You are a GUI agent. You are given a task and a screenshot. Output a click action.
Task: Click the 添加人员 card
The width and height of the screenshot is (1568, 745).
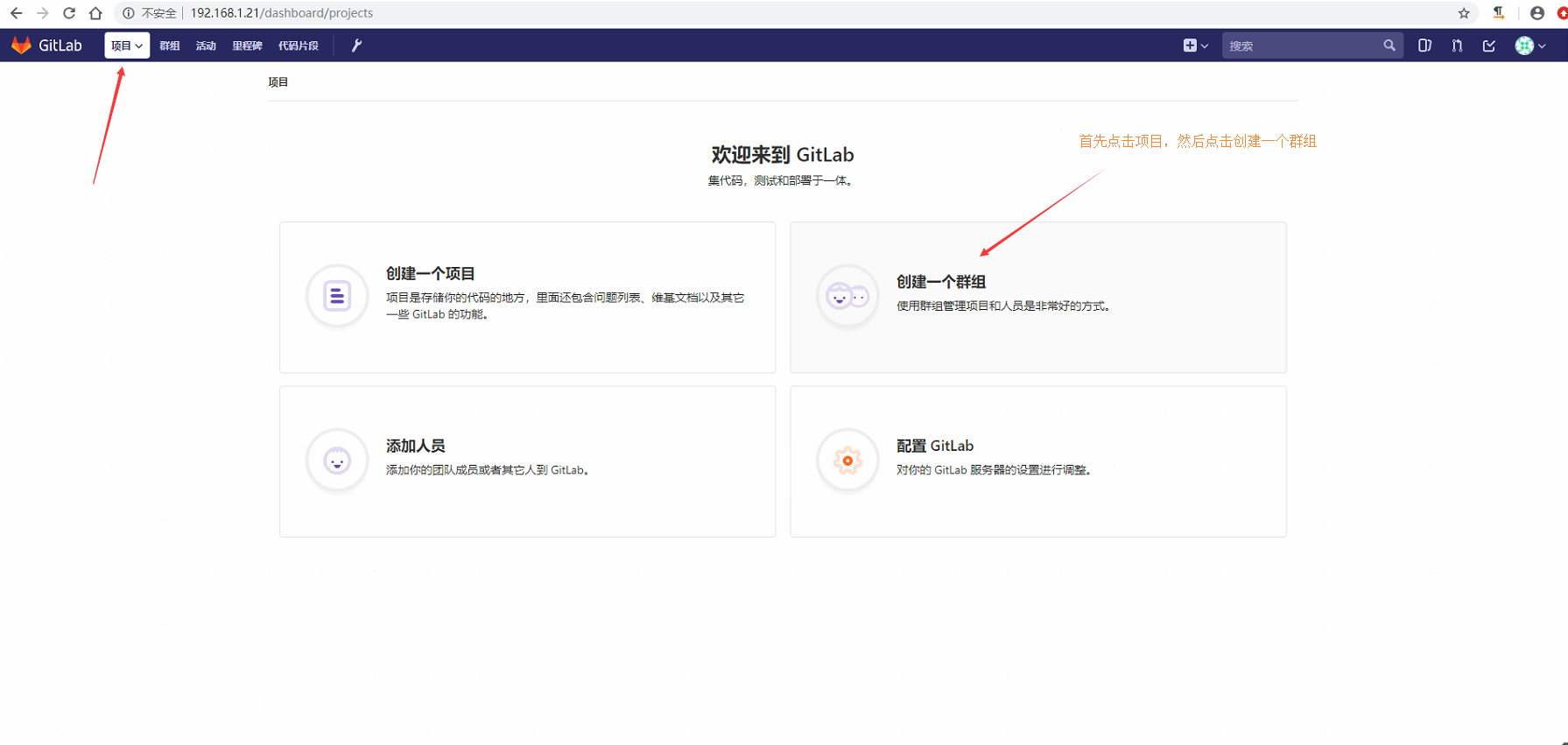[528, 461]
